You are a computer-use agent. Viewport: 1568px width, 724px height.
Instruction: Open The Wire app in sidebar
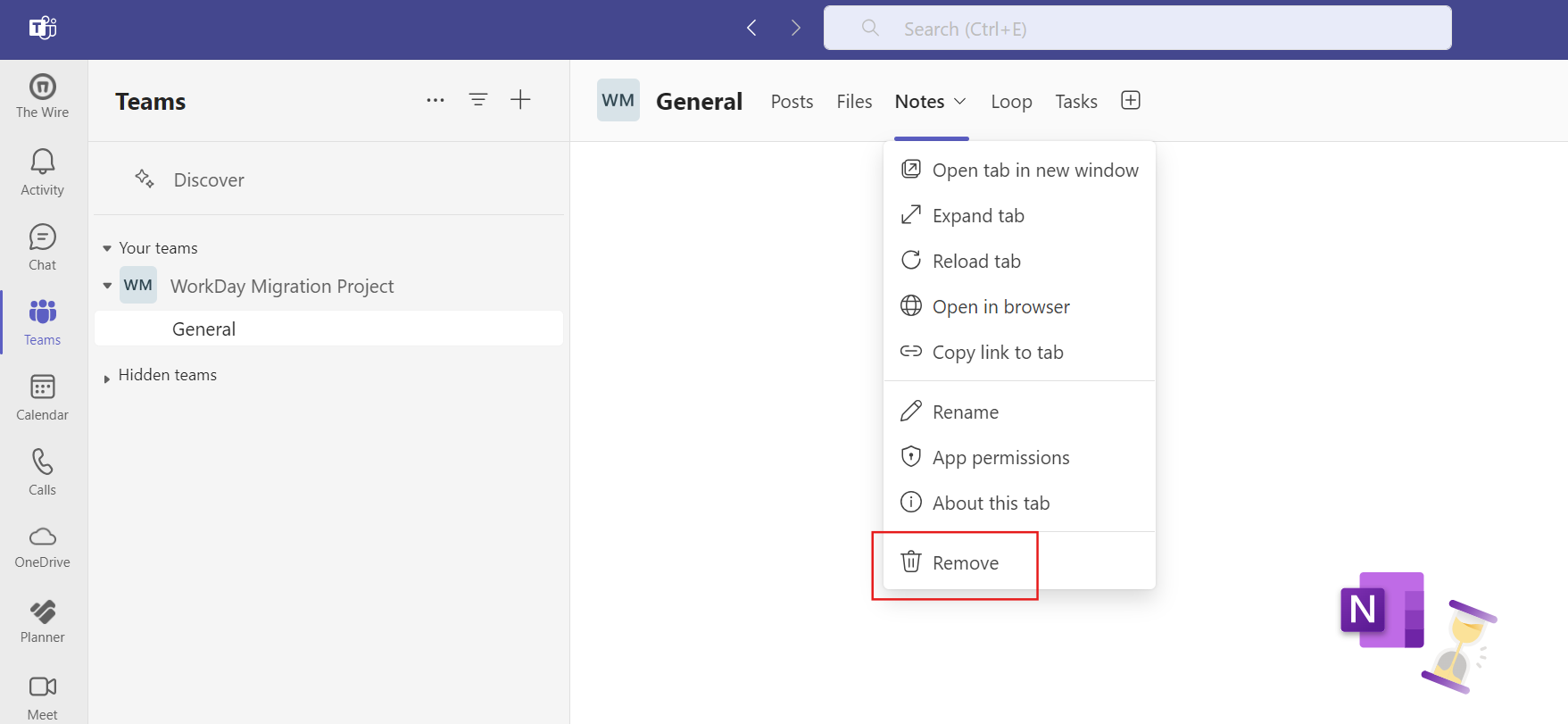point(42,96)
